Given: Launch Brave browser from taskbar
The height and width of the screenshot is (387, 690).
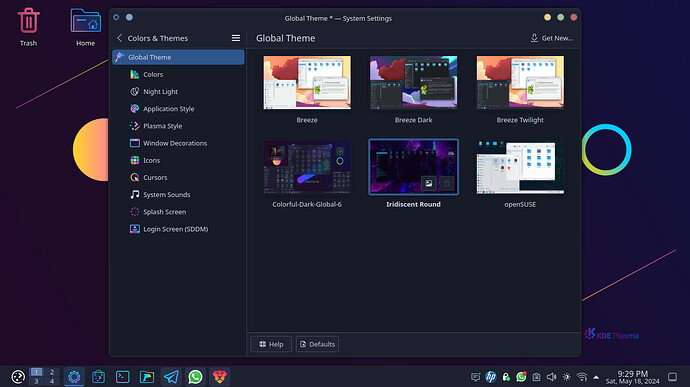Looking at the screenshot, I should (x=220, y=377).
